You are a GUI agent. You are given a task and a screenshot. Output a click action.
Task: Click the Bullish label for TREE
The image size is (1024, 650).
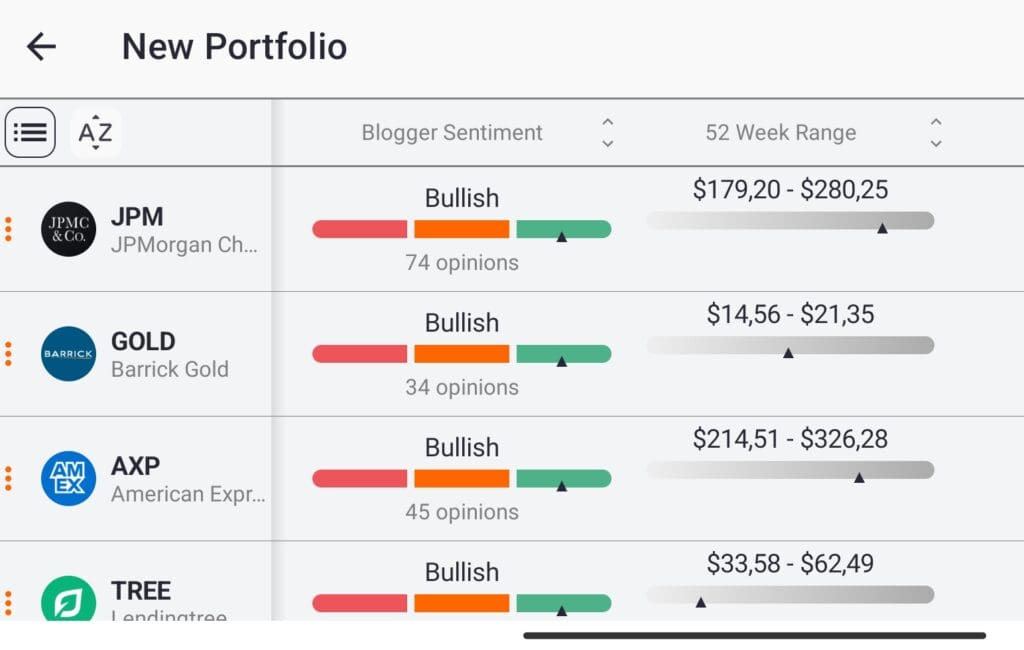[461, 571]
